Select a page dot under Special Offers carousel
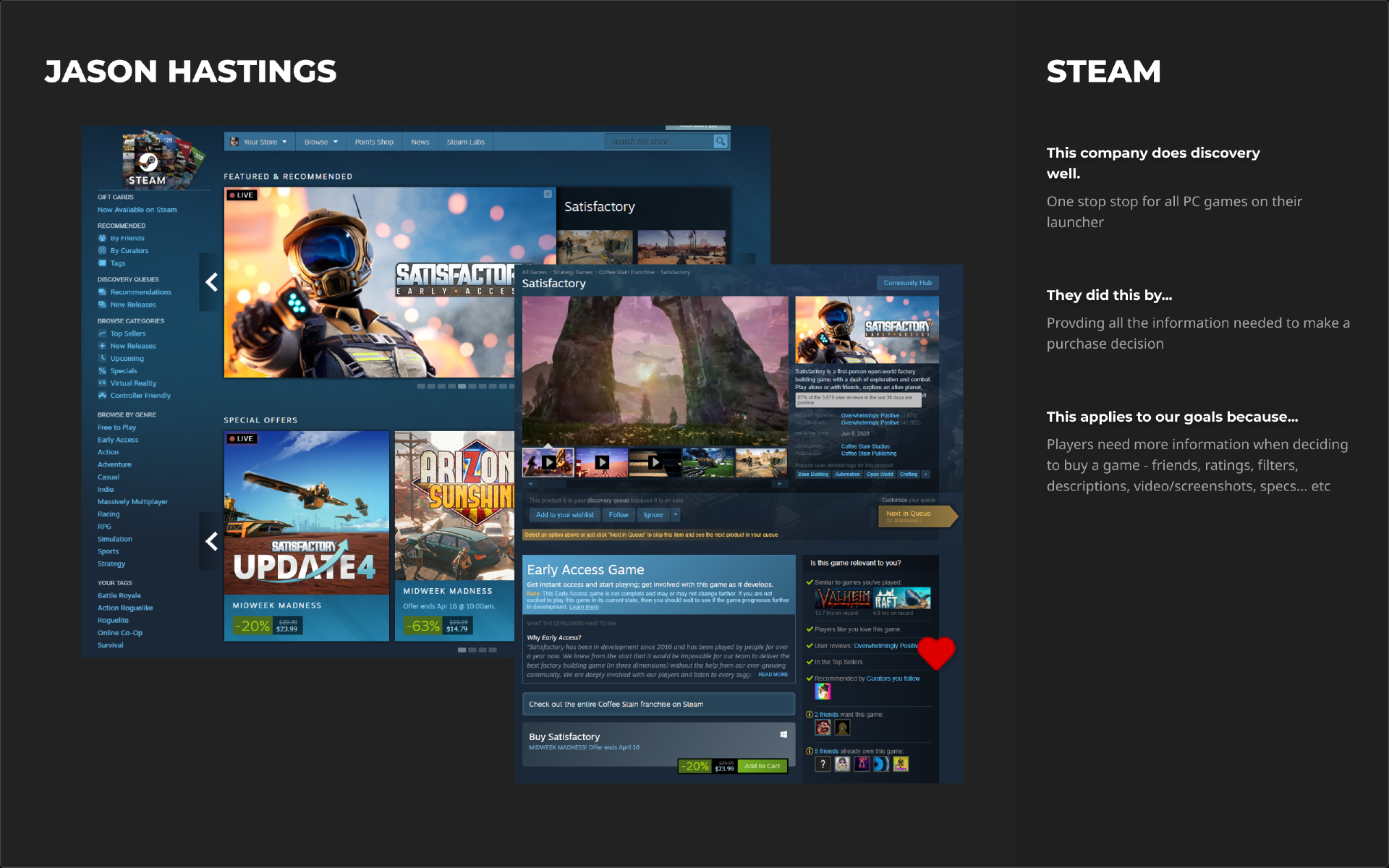Viewport: 1389px width, 868px height. [x=462, y=650]
